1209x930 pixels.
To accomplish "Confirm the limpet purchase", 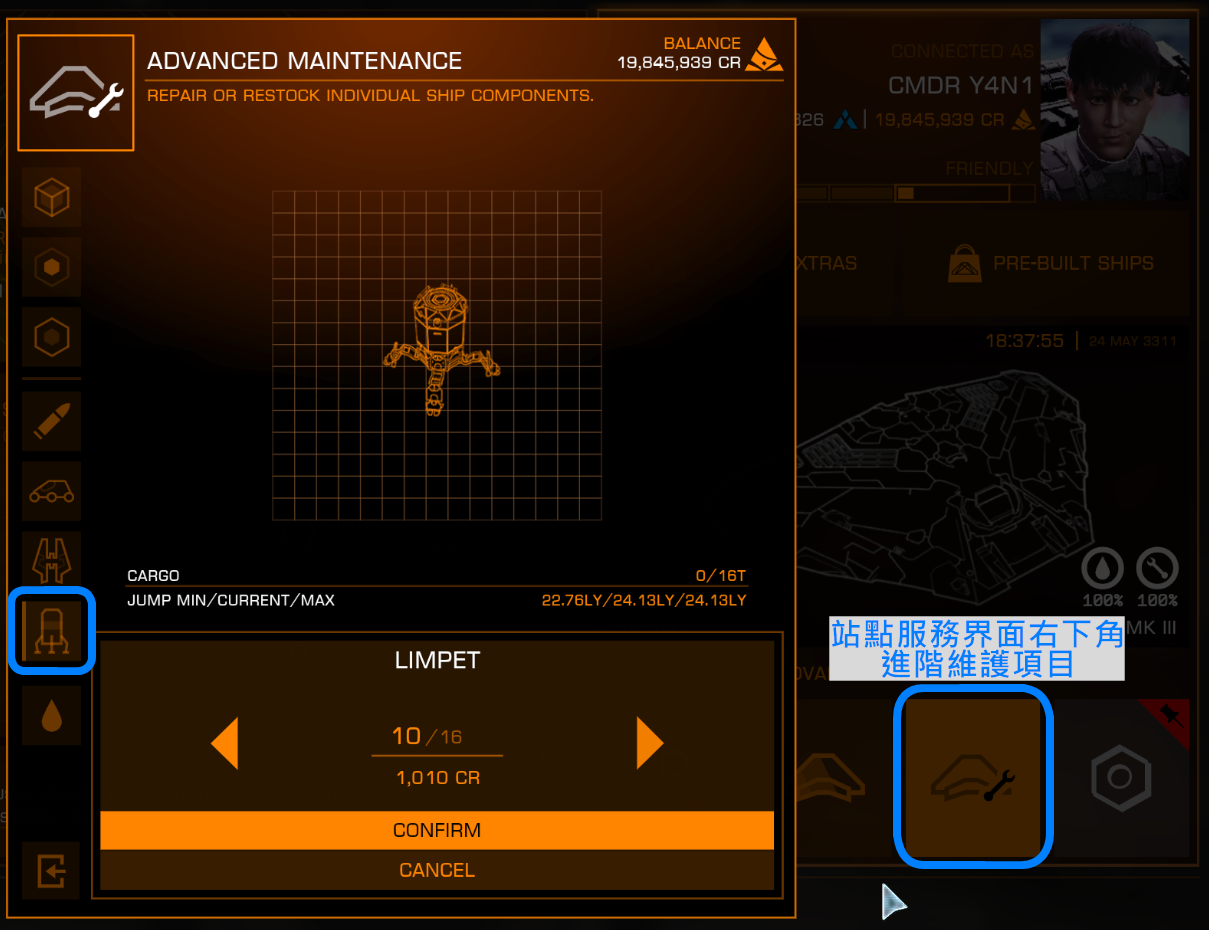I will 437,831.
